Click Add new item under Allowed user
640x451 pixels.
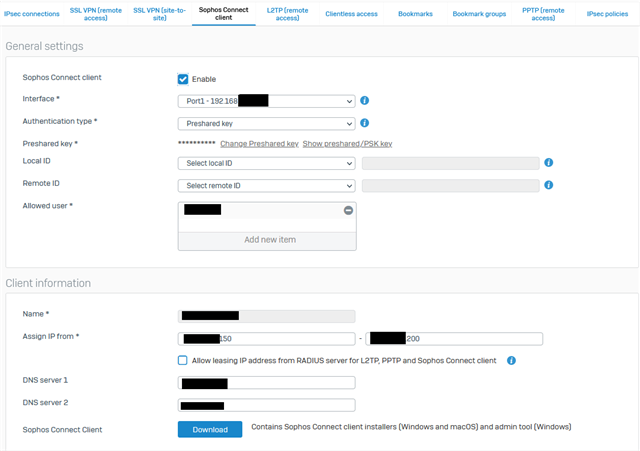point(267,241)
